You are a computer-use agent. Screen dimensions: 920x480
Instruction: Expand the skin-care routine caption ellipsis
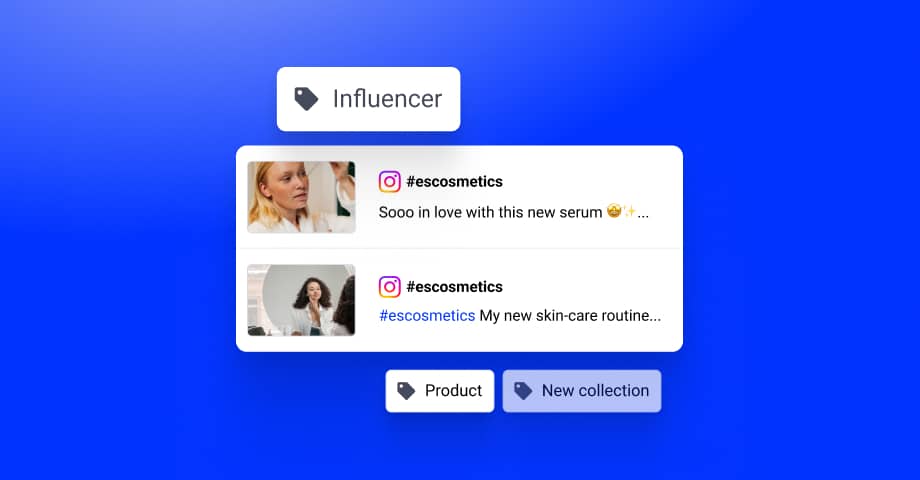click(655, 319)
